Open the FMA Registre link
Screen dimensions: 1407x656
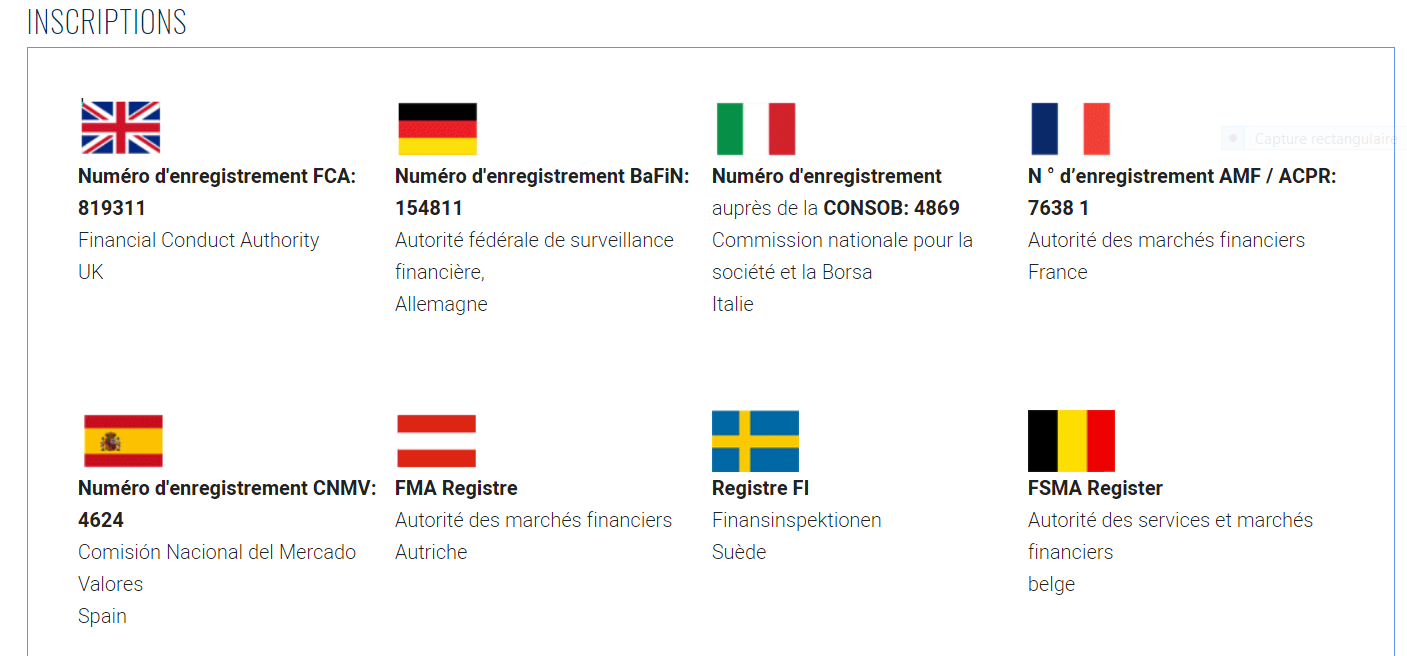tap(456, 489)
